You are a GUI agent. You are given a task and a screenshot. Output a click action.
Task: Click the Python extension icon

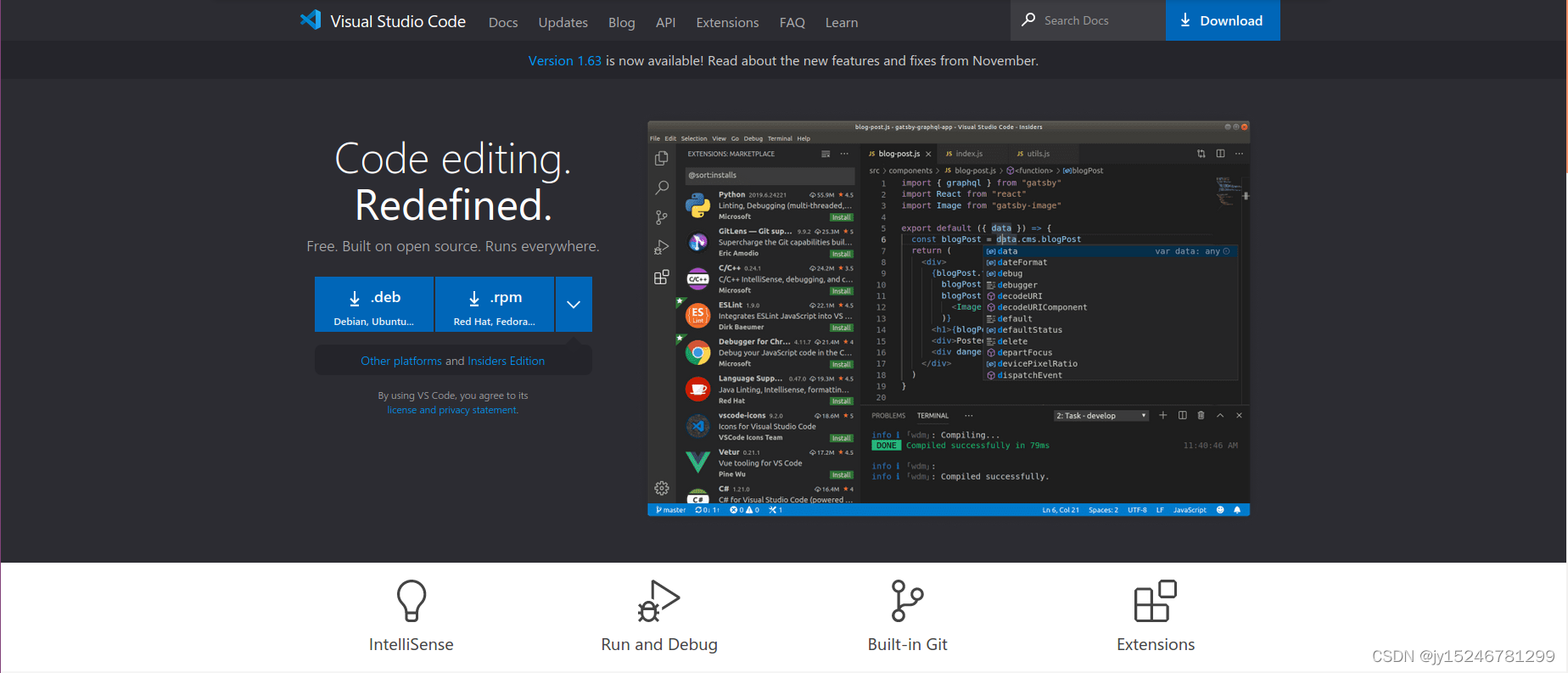coord(698,205)
